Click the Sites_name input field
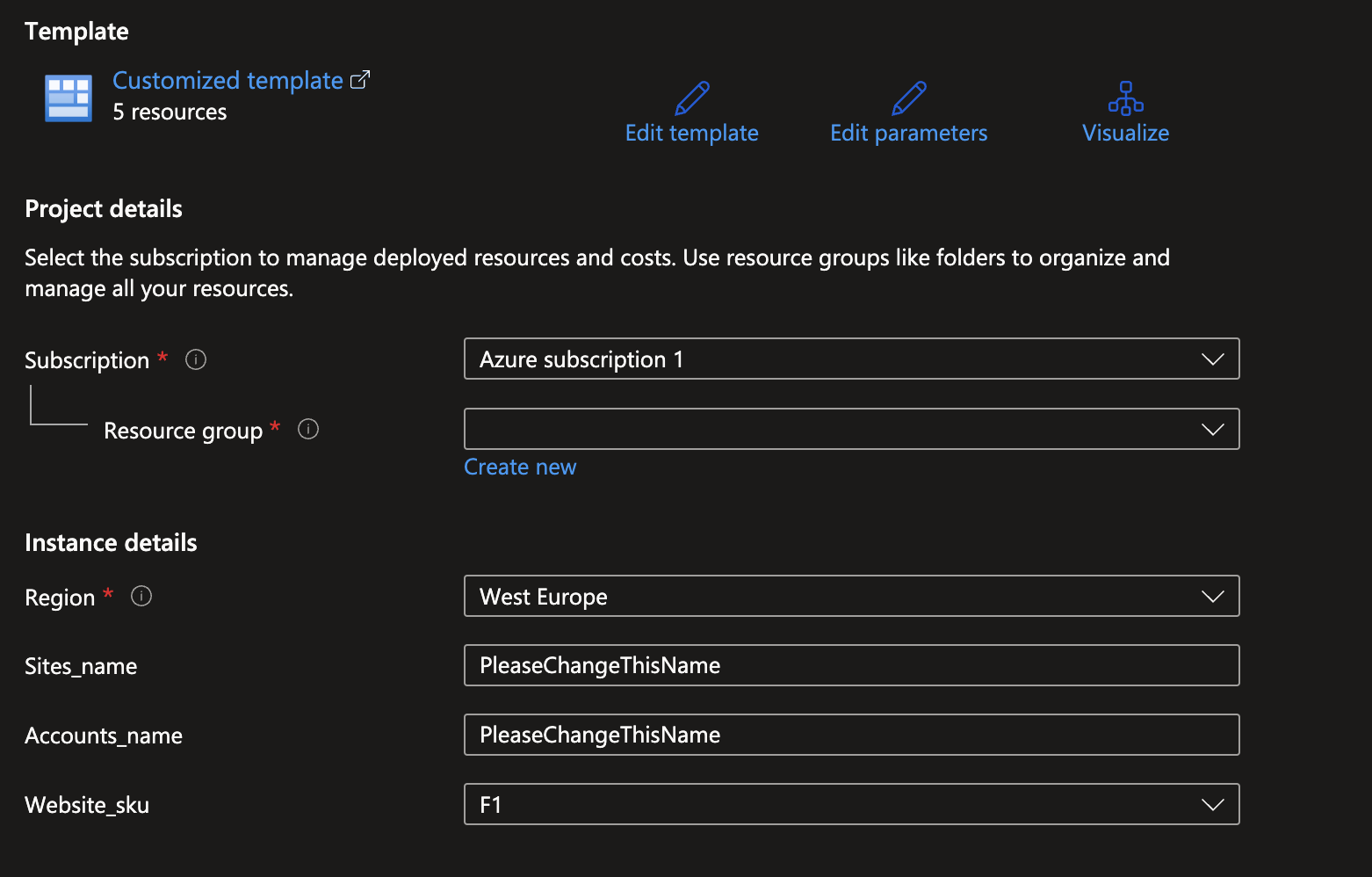Viewport: 1372px width, 877px height. coord(852,665)
